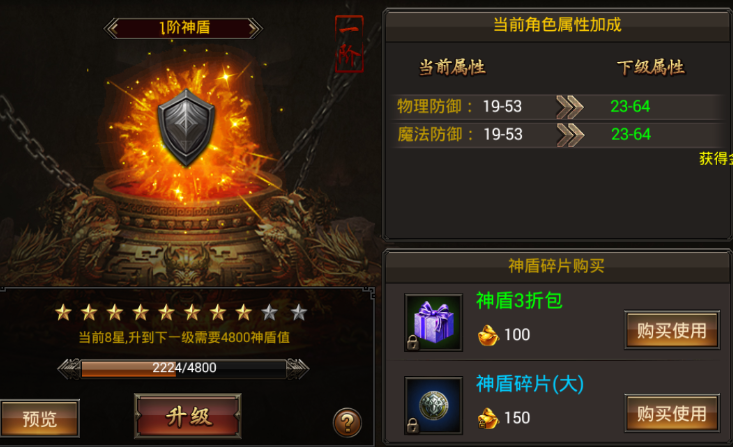733x447 pixels.
Task: Click 购买使用 for 神盾3折包
Action: (672, 330)
